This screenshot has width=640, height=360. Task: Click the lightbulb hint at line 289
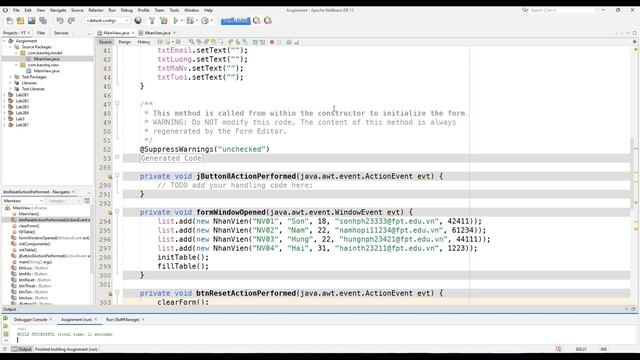110,176
